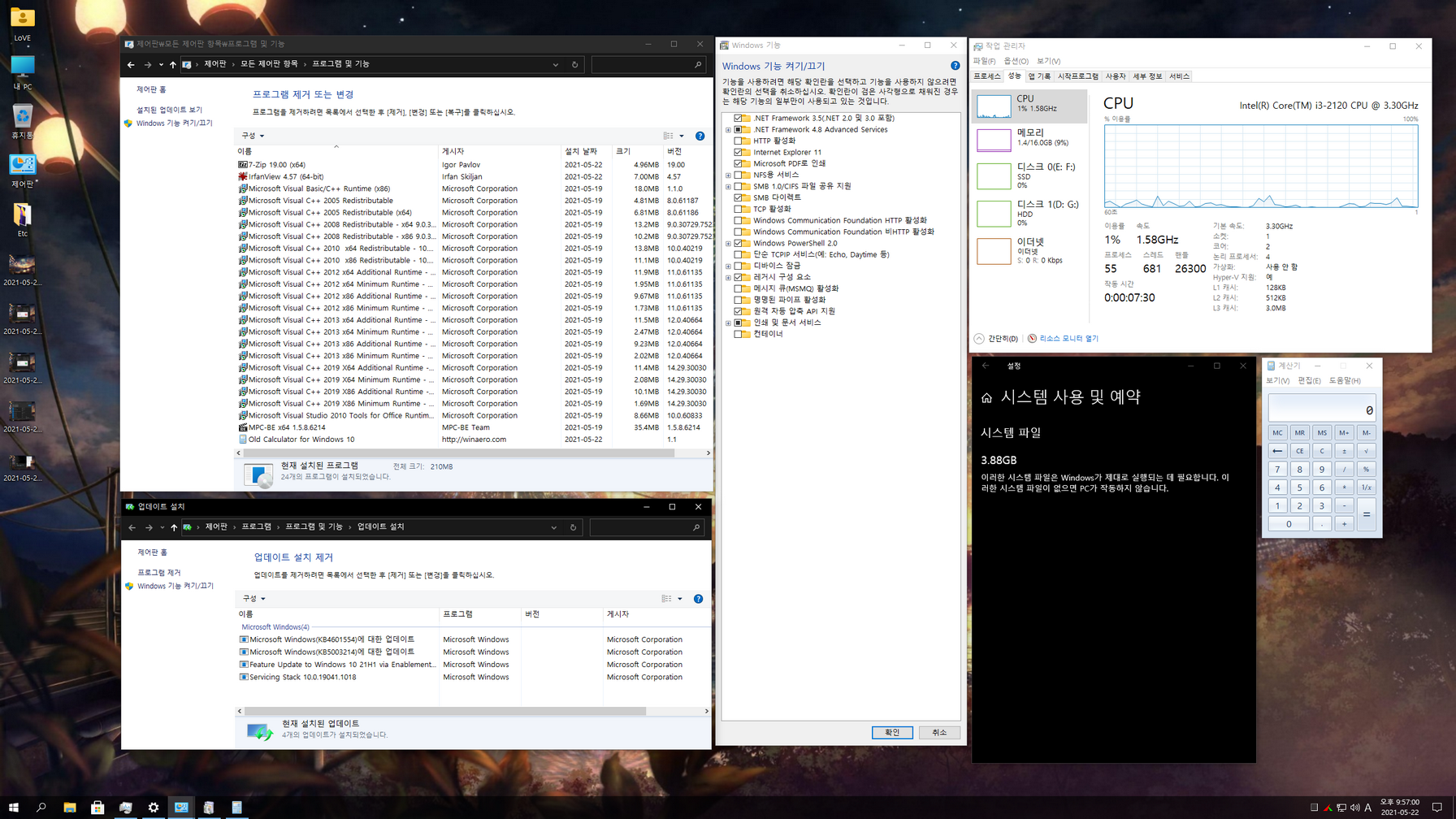Viewport: 1456px width, 819px height.
Task: Switch to 서비스 tab in Task Manager
Action: point(1179,76)
